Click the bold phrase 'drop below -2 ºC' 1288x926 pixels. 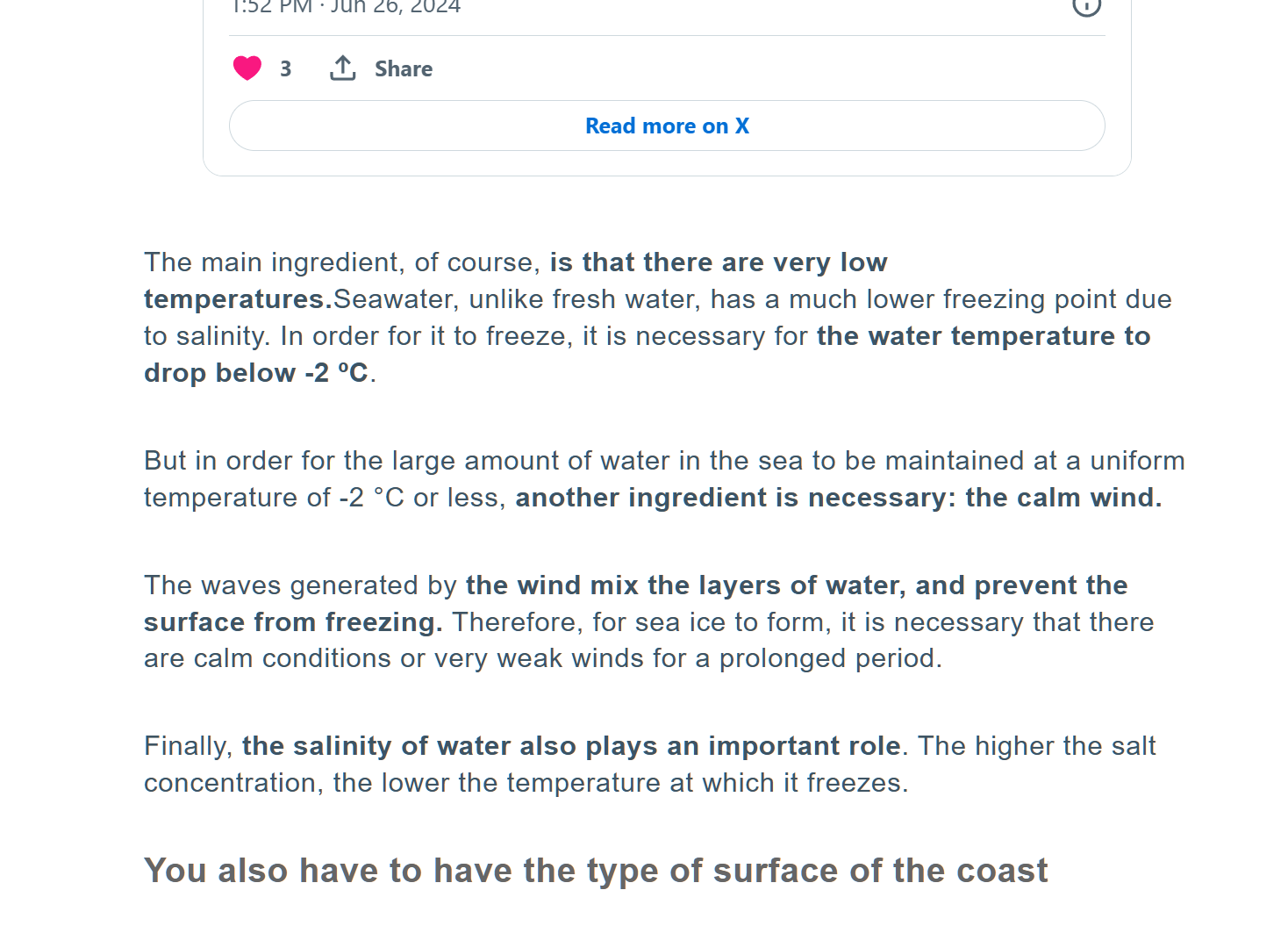coord(256,373)
